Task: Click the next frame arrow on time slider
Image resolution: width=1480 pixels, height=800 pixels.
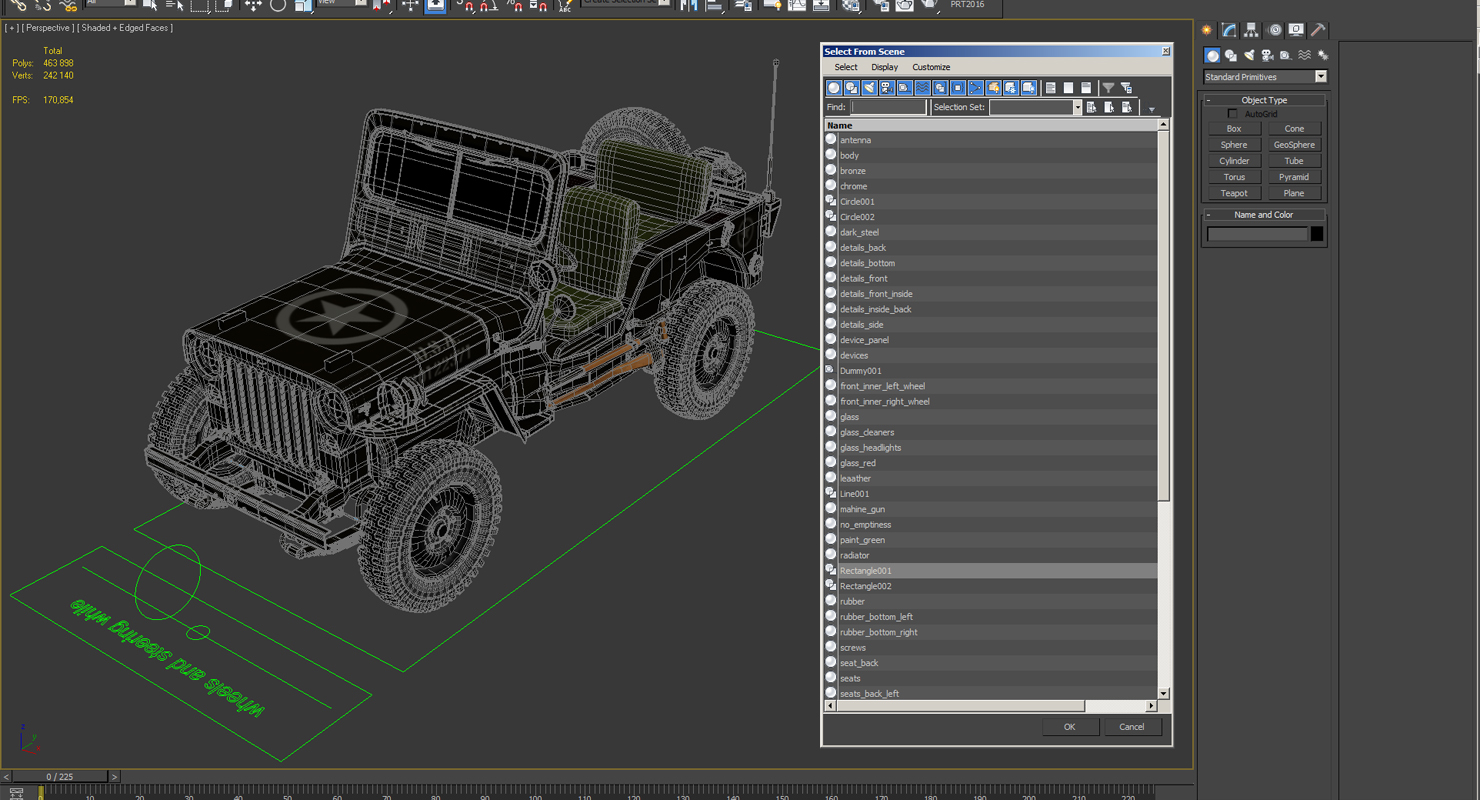Action: pyautogui.click(x=114, y=777)
